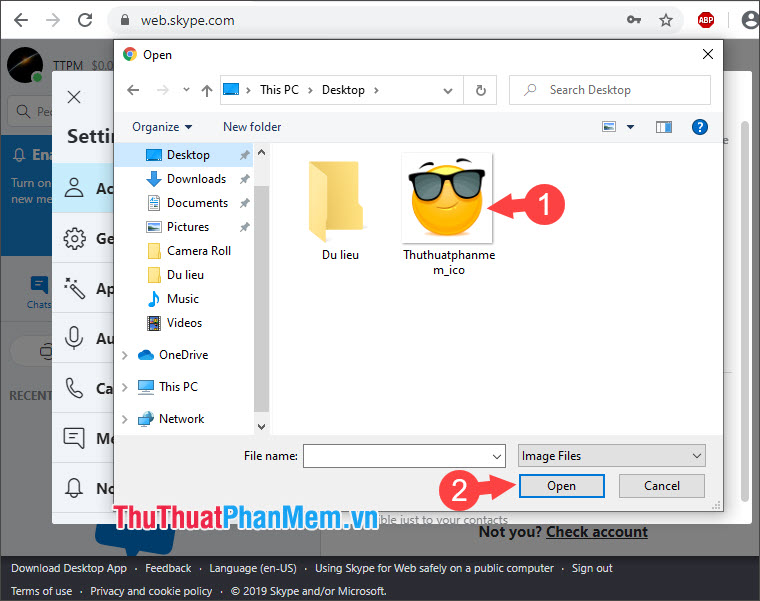Select the Du lieu folder thumbnail

[340, 210]
